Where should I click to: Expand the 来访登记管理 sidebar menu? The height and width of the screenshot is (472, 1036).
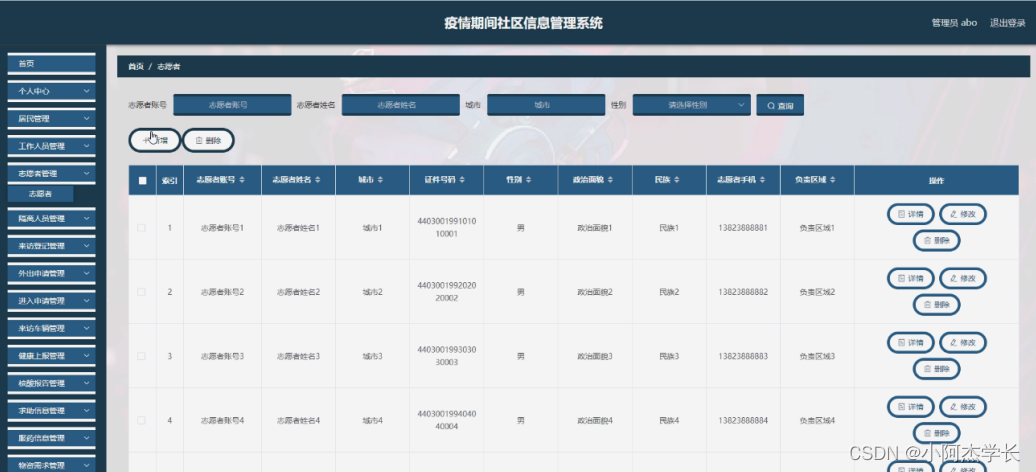click(x=52, y=246)
